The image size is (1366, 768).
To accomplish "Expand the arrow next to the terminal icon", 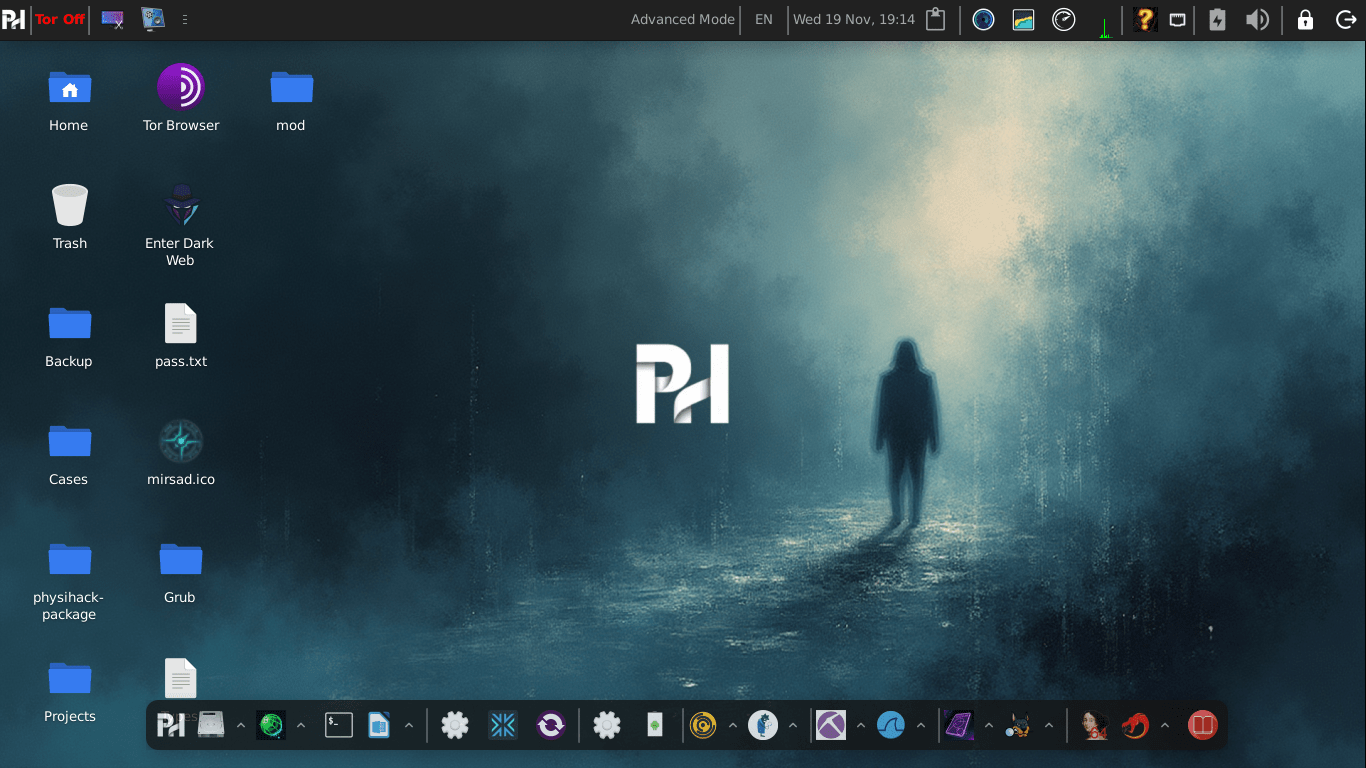I will click(x=408, y=724).
